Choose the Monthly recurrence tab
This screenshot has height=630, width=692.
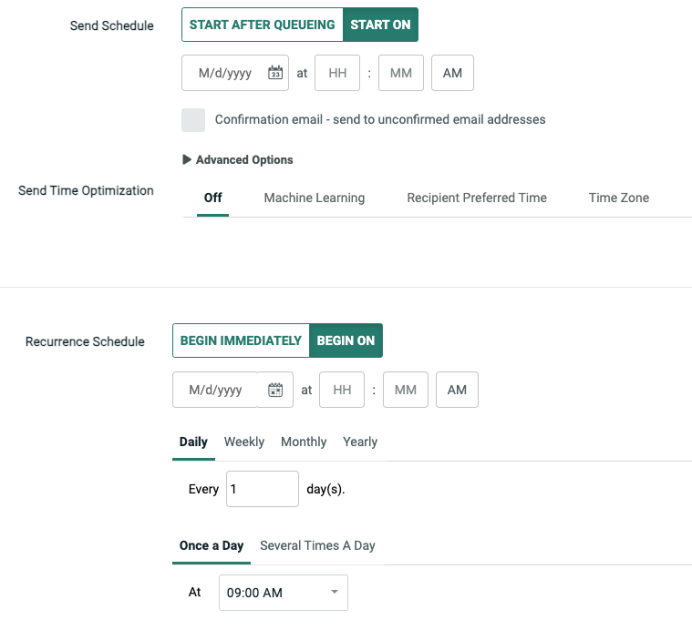303,442
